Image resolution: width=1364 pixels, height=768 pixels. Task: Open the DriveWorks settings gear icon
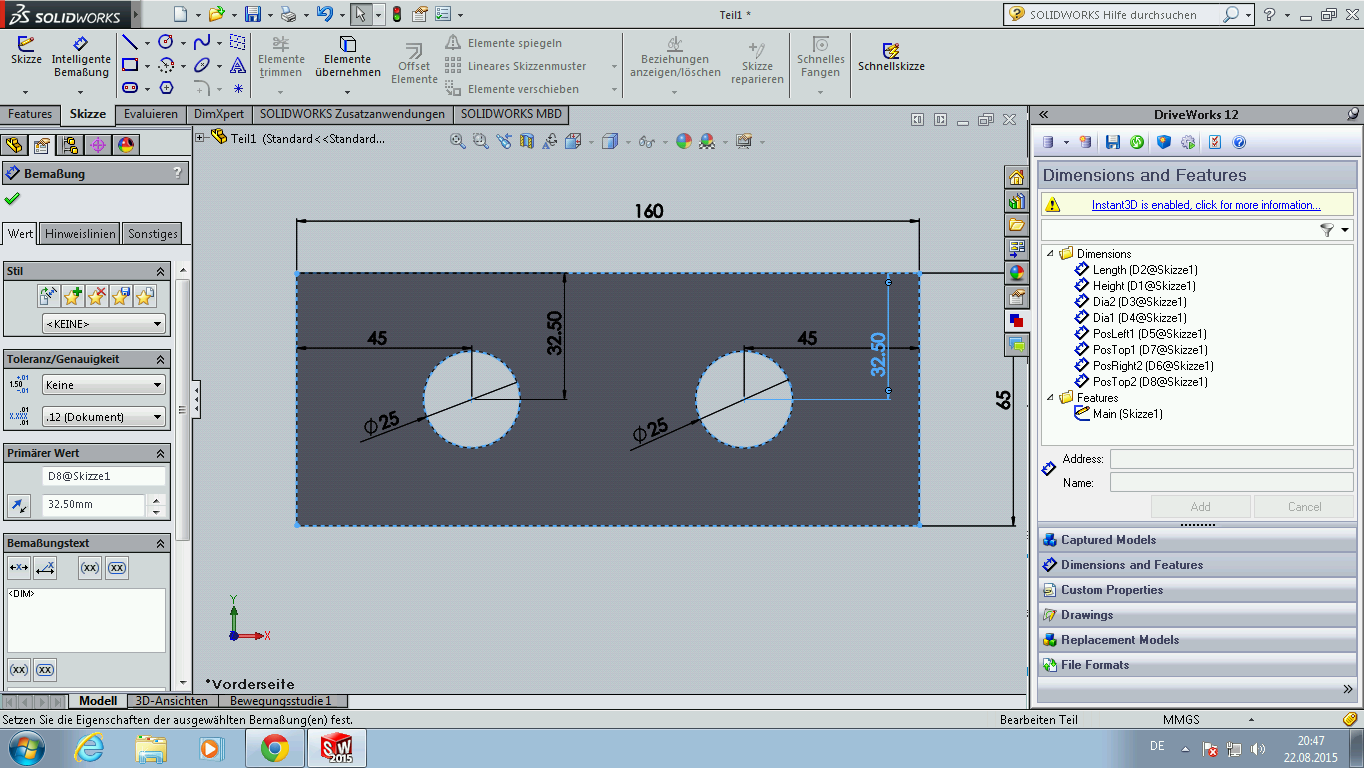(x=1188, y=142)
